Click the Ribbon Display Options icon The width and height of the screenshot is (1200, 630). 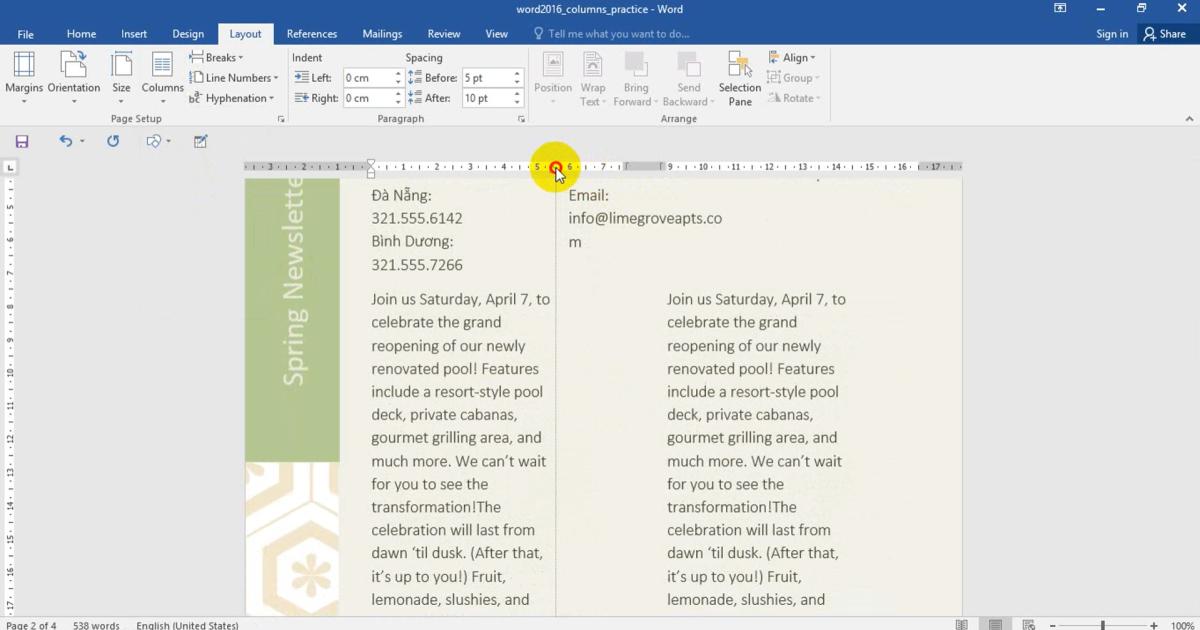tap(1060, 8)
